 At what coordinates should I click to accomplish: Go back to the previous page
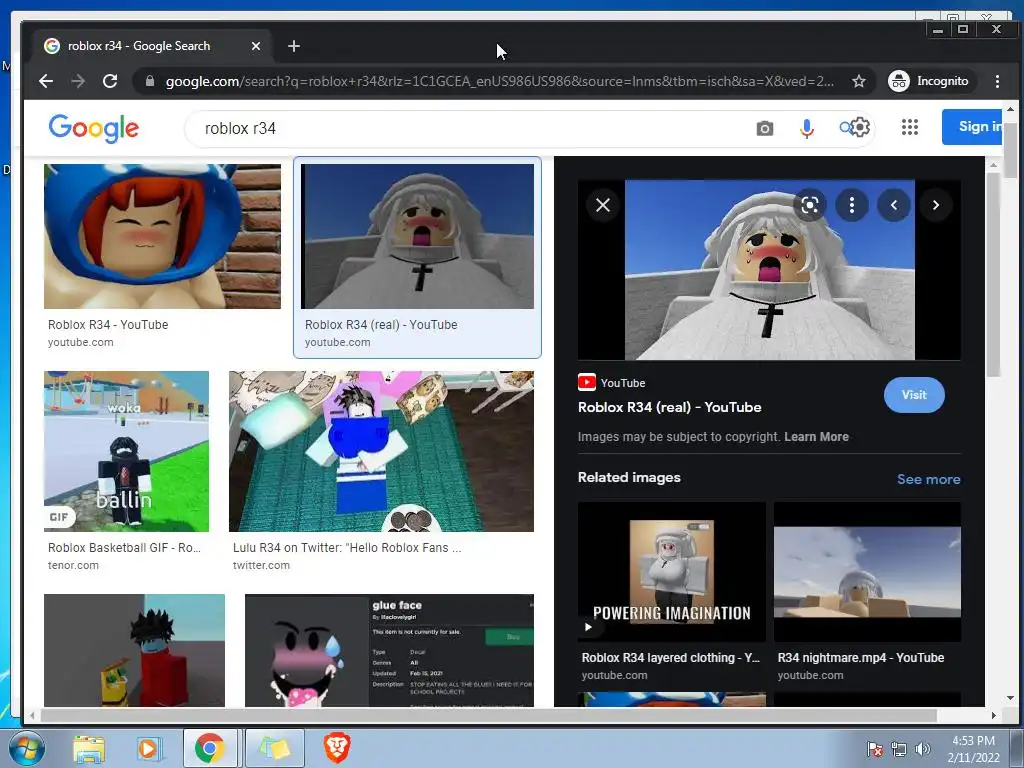tap(46, 81)
